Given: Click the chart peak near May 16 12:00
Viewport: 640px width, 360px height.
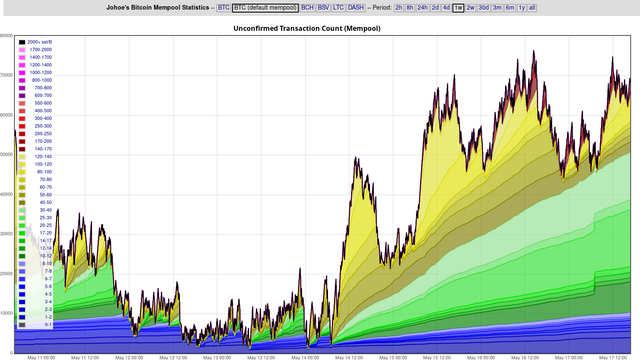Looking at the screenshot, I should 534,51.
